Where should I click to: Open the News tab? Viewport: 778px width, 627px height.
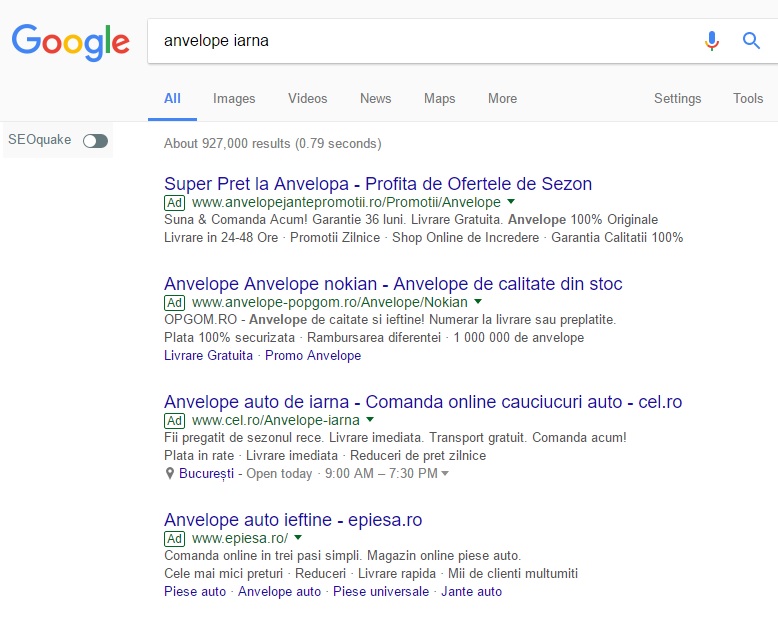tap(375, 98)
